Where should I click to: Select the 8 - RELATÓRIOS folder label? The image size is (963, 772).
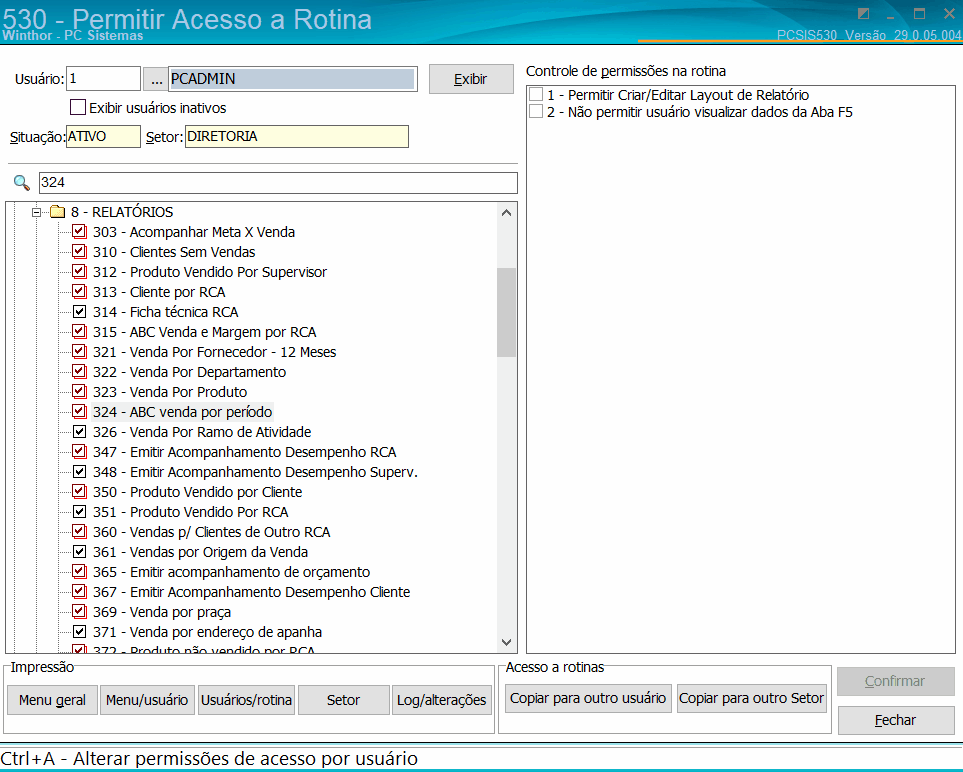(x=122, y=212)
